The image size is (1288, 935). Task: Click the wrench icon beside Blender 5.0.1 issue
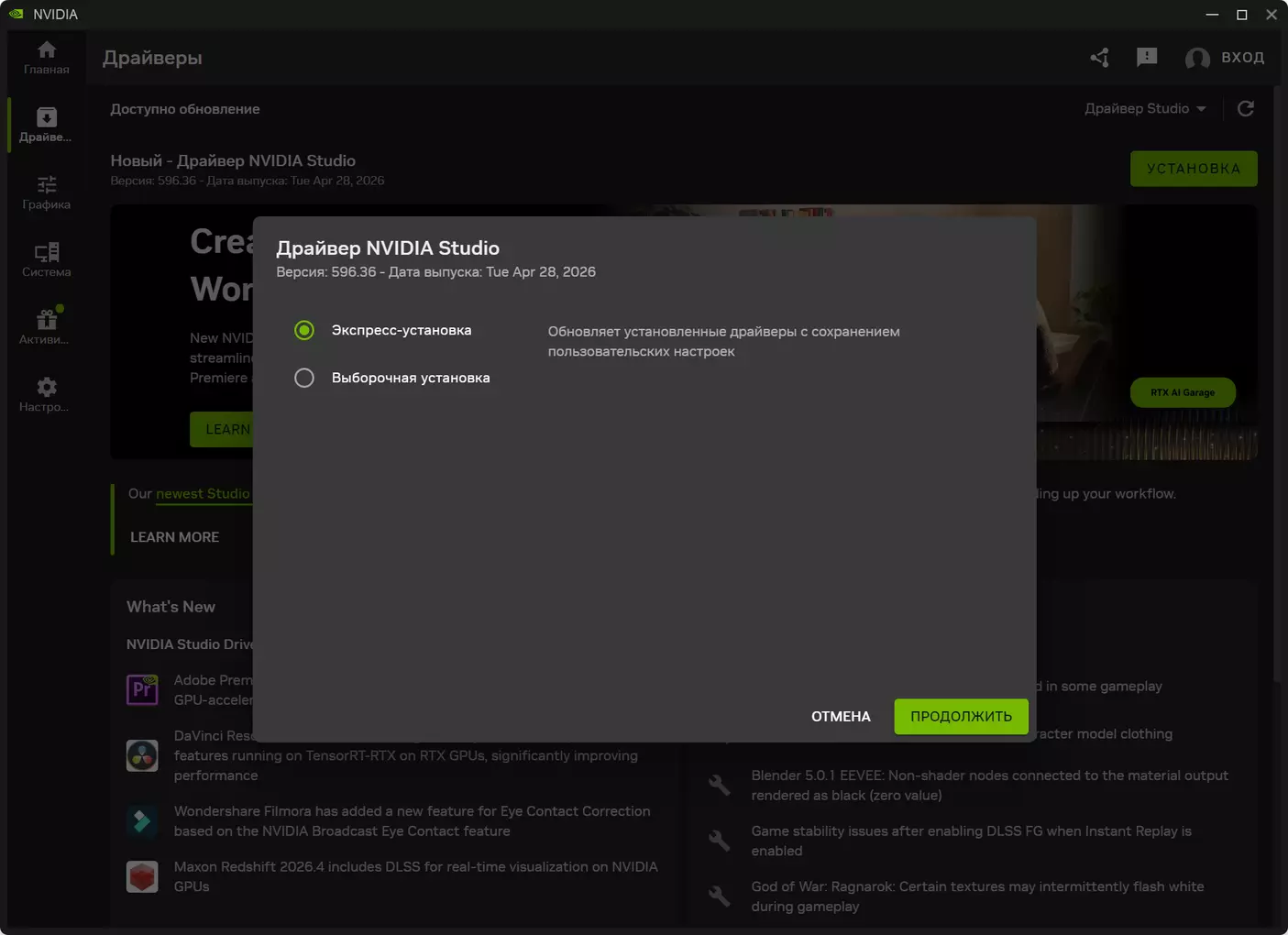(720, 785)
